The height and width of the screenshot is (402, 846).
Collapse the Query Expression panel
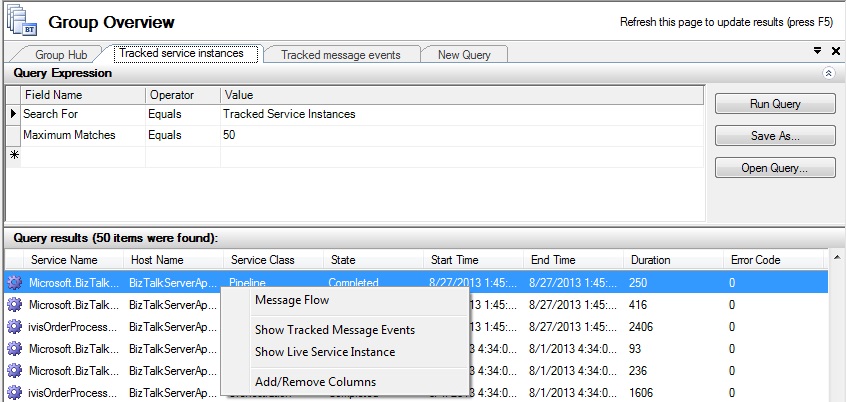coord(829,73)
